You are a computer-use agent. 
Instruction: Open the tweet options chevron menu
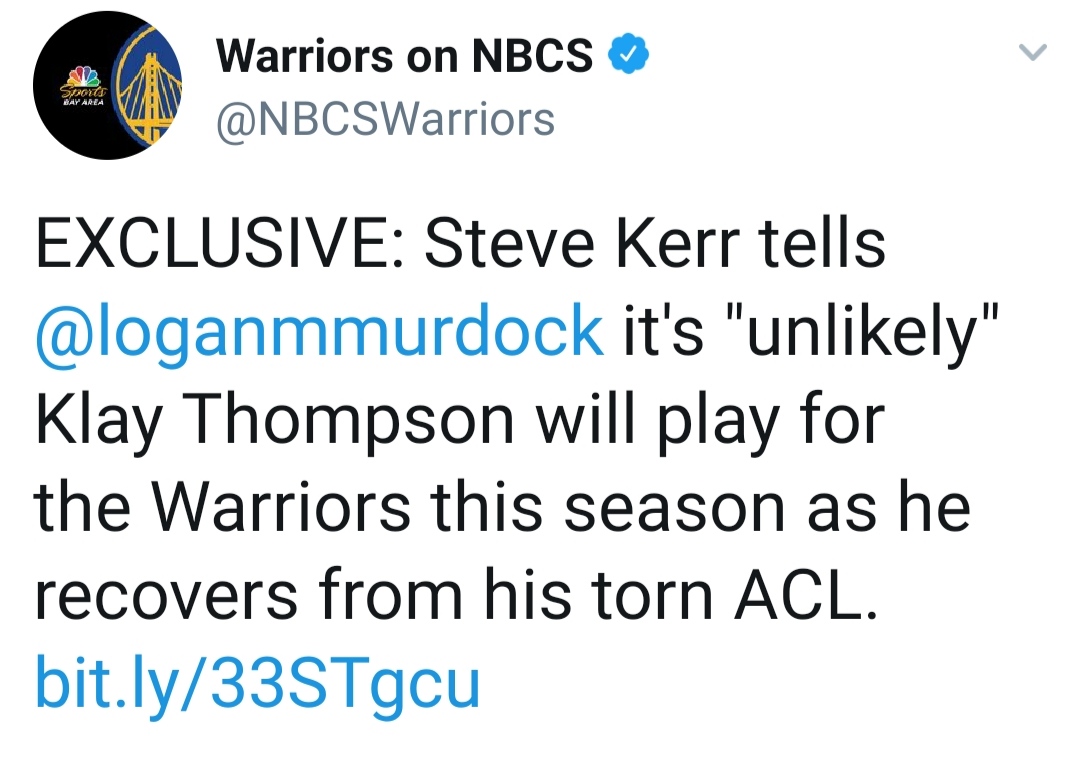point(1032,53)
